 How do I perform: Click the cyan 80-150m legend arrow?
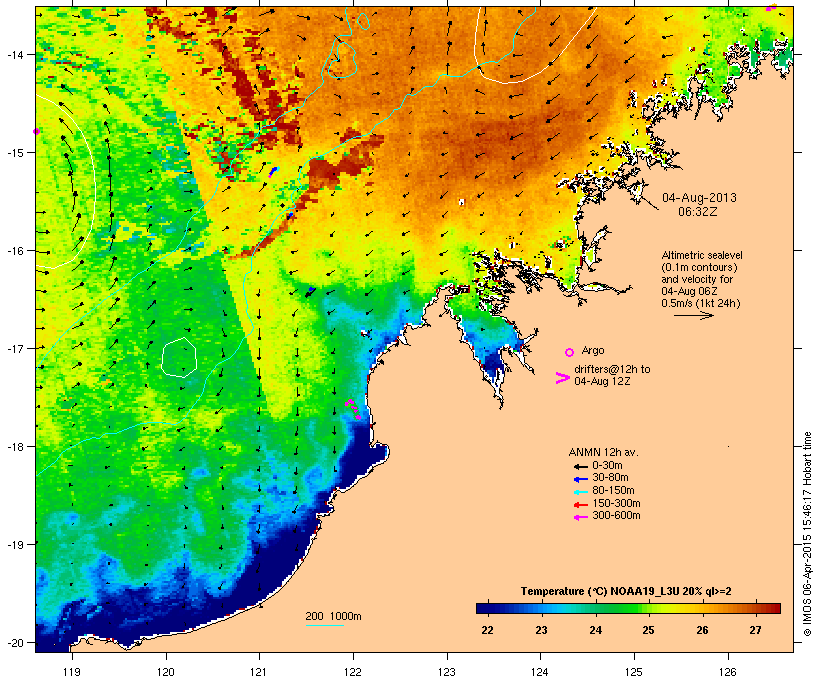pos(580,492)
